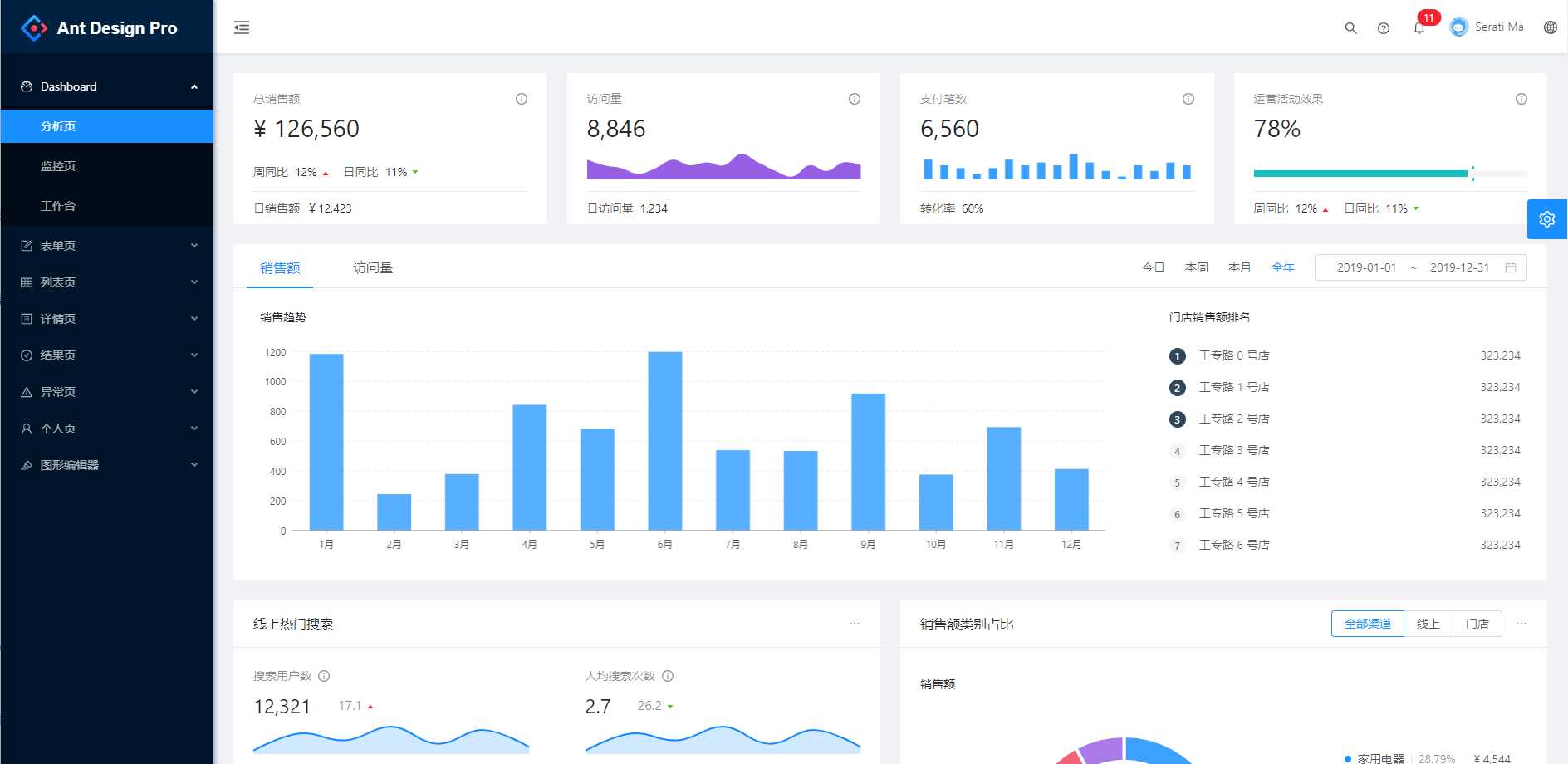Click info icon next to 搜索用户数

324,676
